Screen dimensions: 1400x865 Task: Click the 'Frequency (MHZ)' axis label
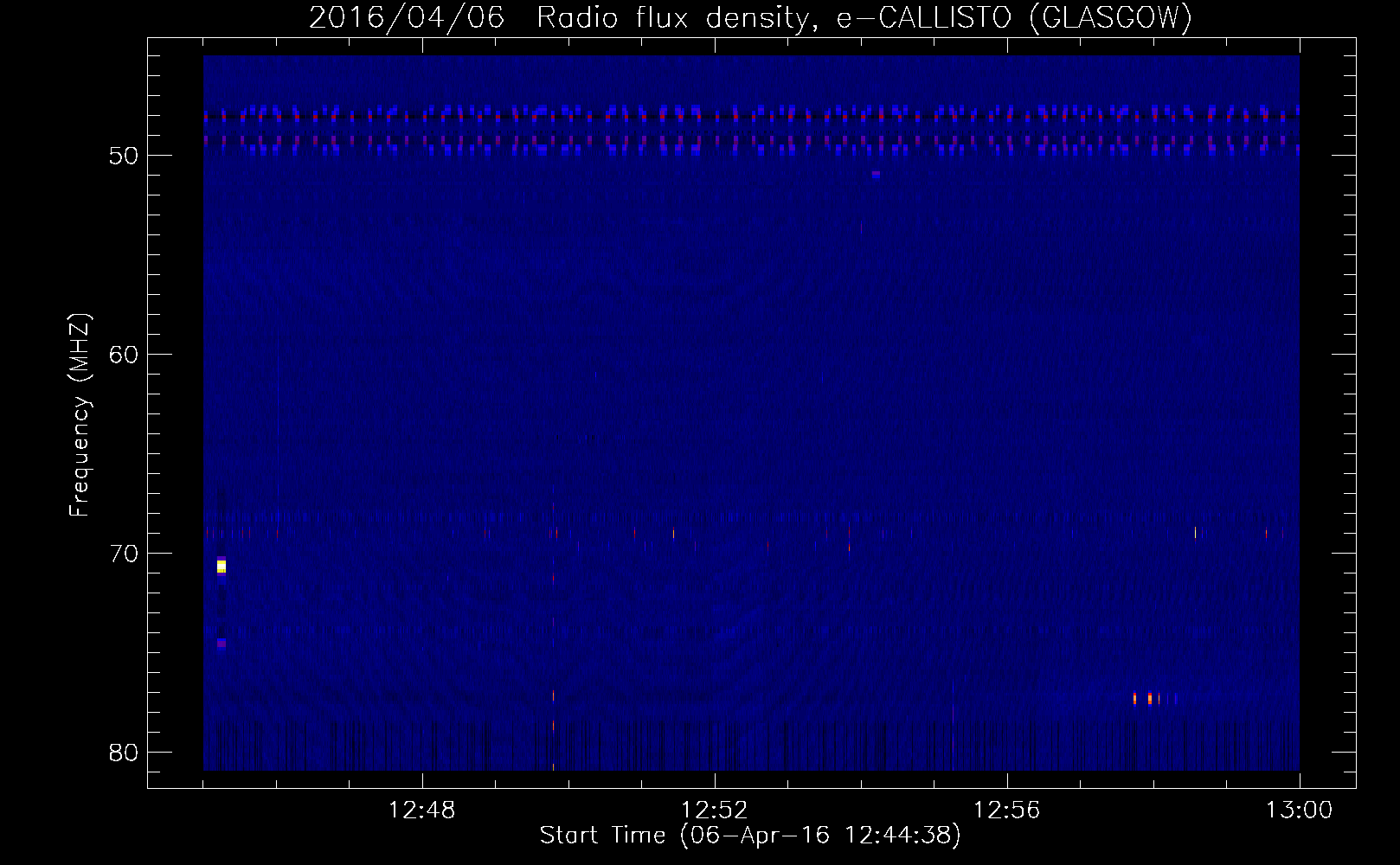coord(80,415)
